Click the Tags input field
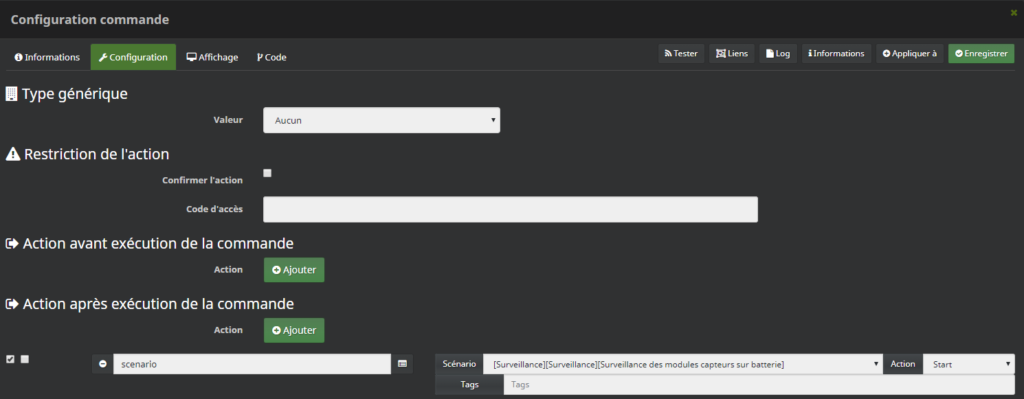The height and width of the screenshot is (399, 1024). 759,385
